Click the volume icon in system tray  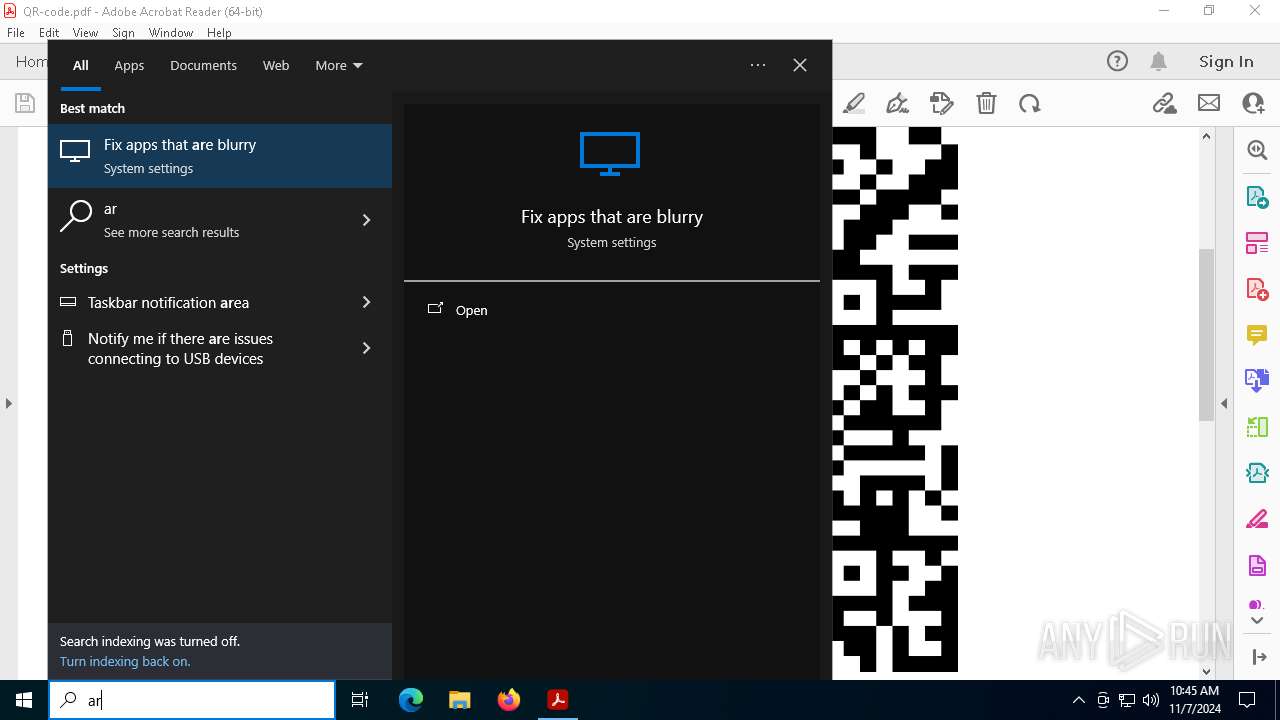1150,700
